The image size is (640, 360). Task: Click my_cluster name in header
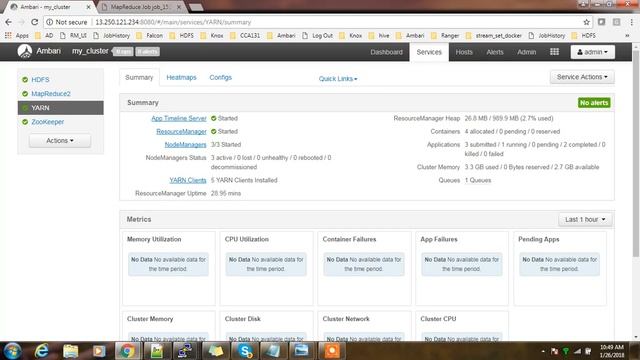[90, 51]
